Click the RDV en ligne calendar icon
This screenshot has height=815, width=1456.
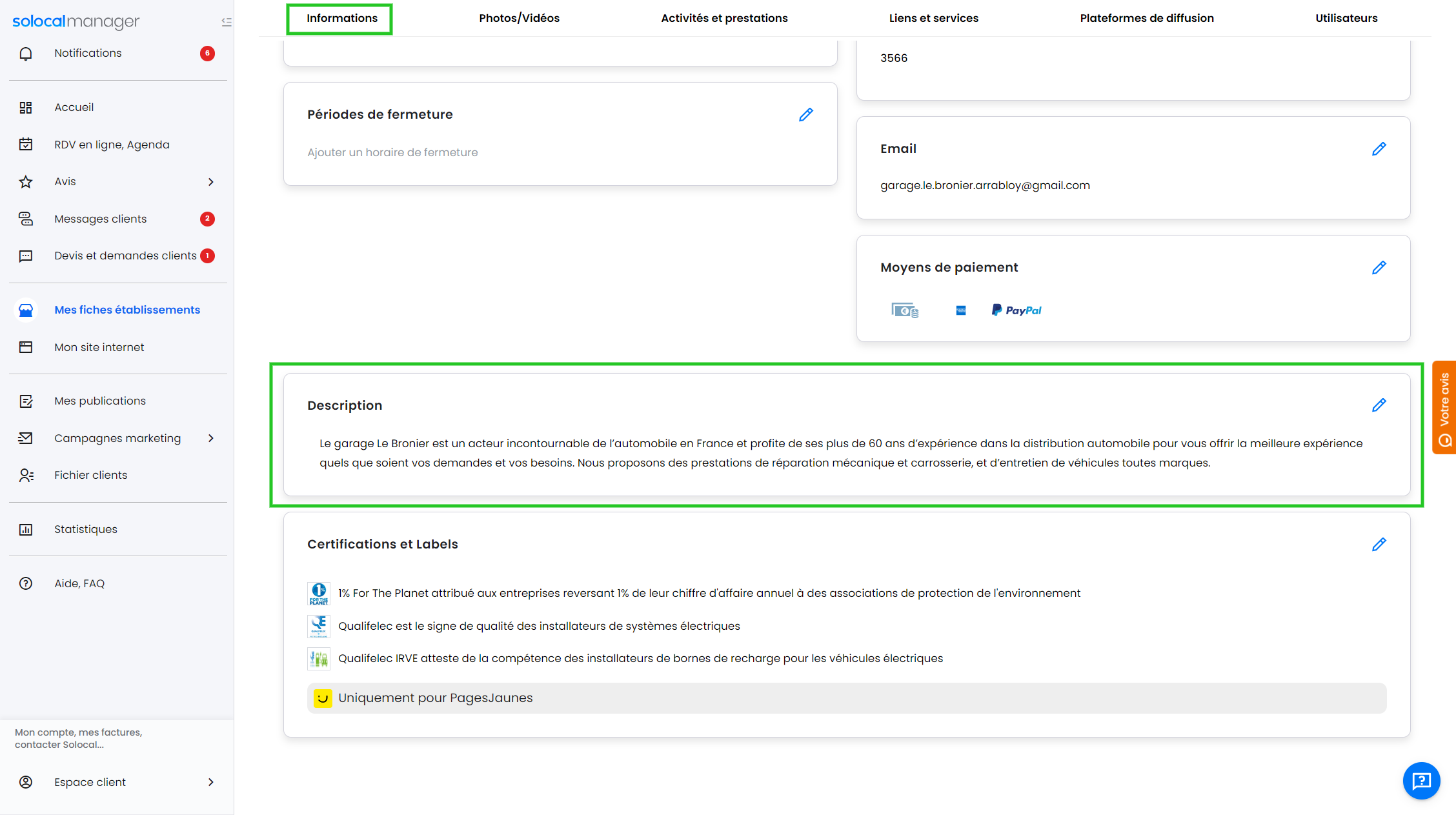click(x=26, y=145)
